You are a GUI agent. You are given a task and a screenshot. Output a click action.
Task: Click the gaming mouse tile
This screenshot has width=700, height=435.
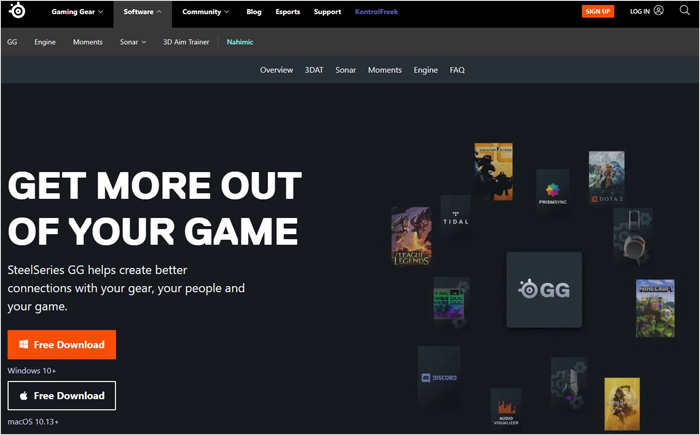pyautogui.click(x=569, y=383)
